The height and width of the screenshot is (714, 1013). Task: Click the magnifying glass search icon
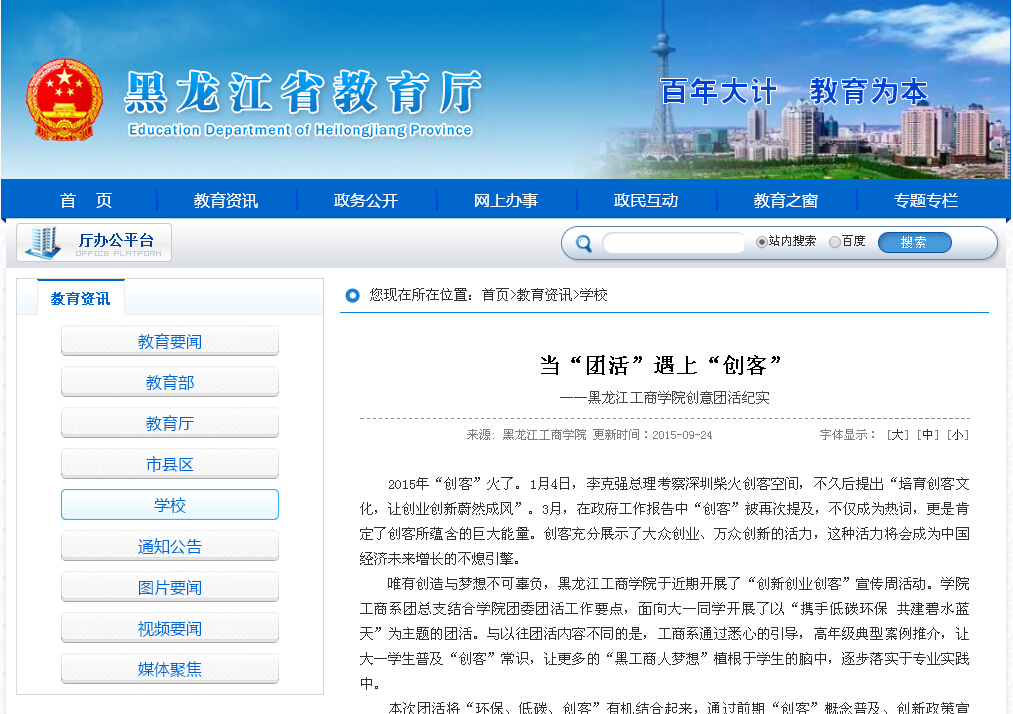click(x=584, y=243)
